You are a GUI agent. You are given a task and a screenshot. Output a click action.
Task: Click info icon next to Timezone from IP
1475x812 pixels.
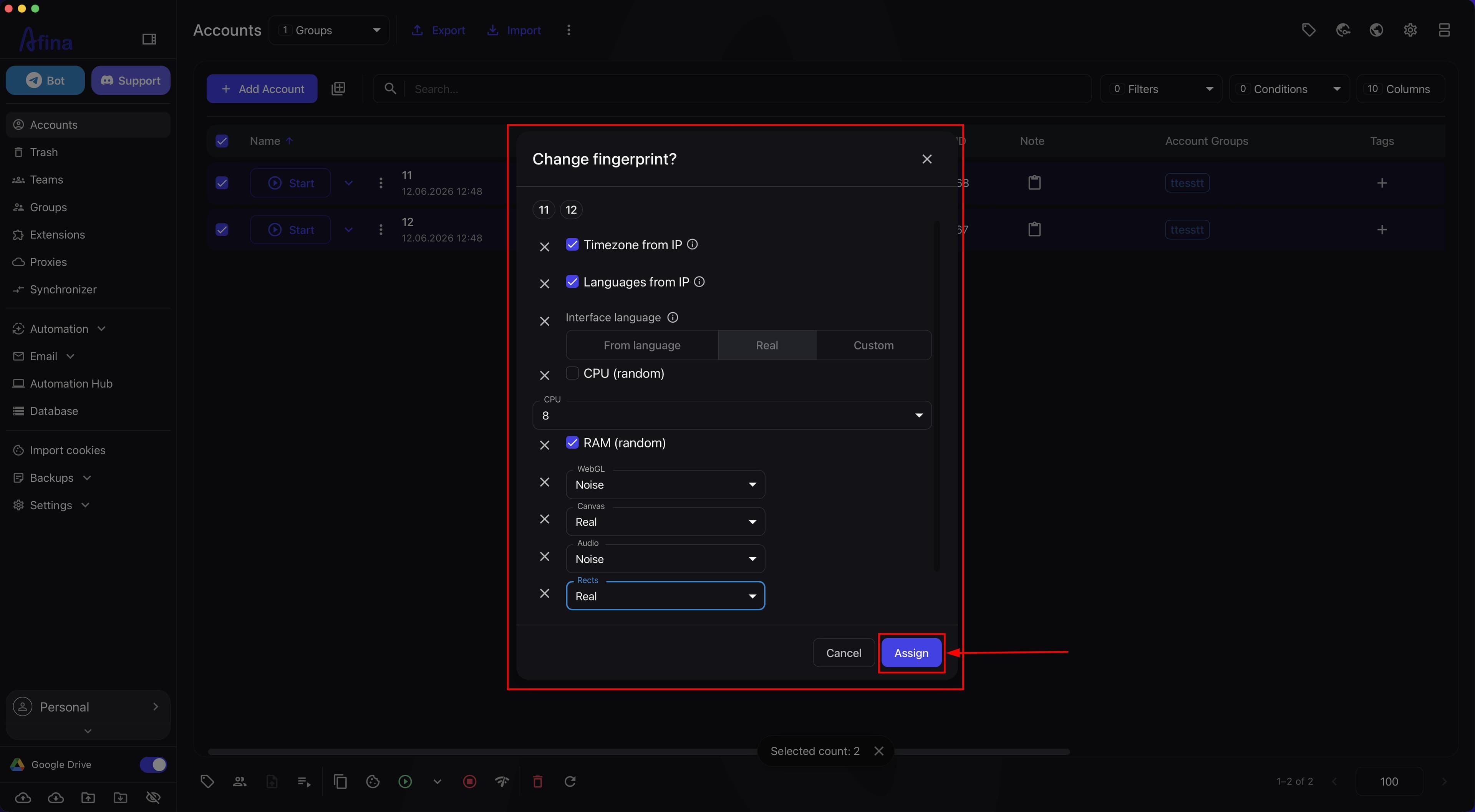pyautogui.click(x=692, y=245)
